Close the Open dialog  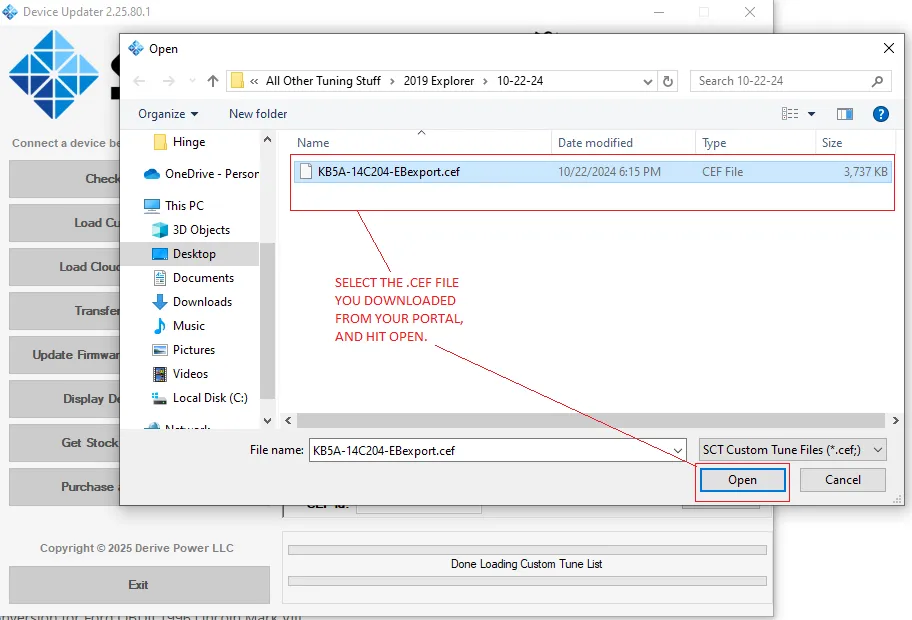(889, 48)
